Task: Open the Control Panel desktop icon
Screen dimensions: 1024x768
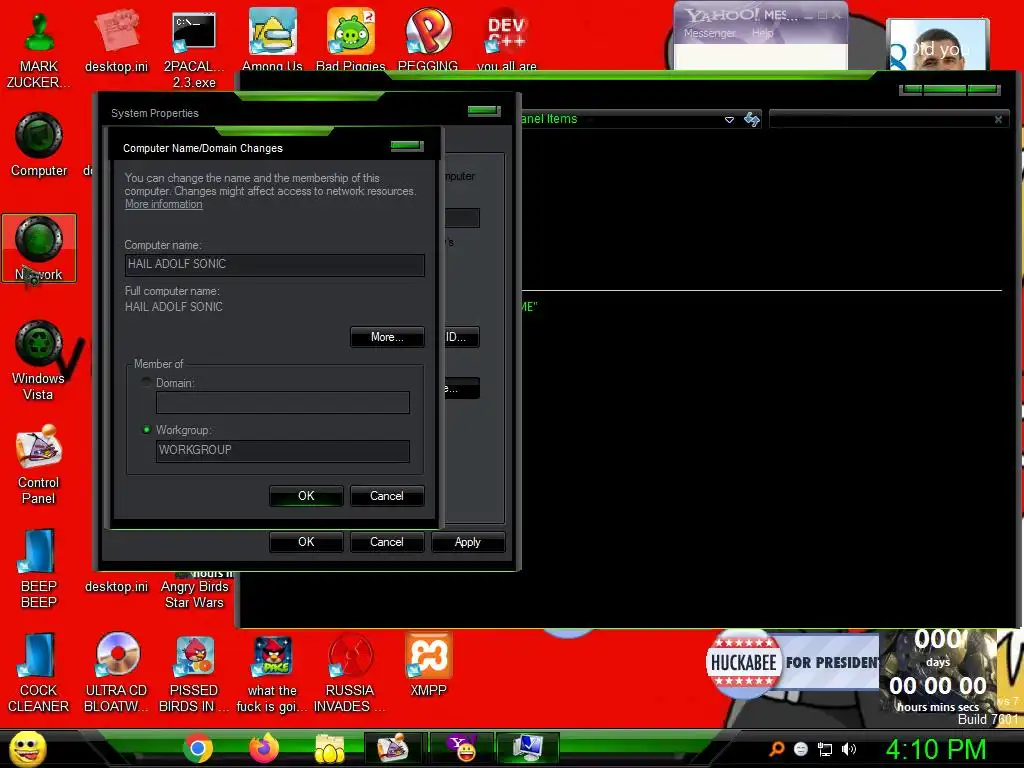Action: tap(39, 465)
